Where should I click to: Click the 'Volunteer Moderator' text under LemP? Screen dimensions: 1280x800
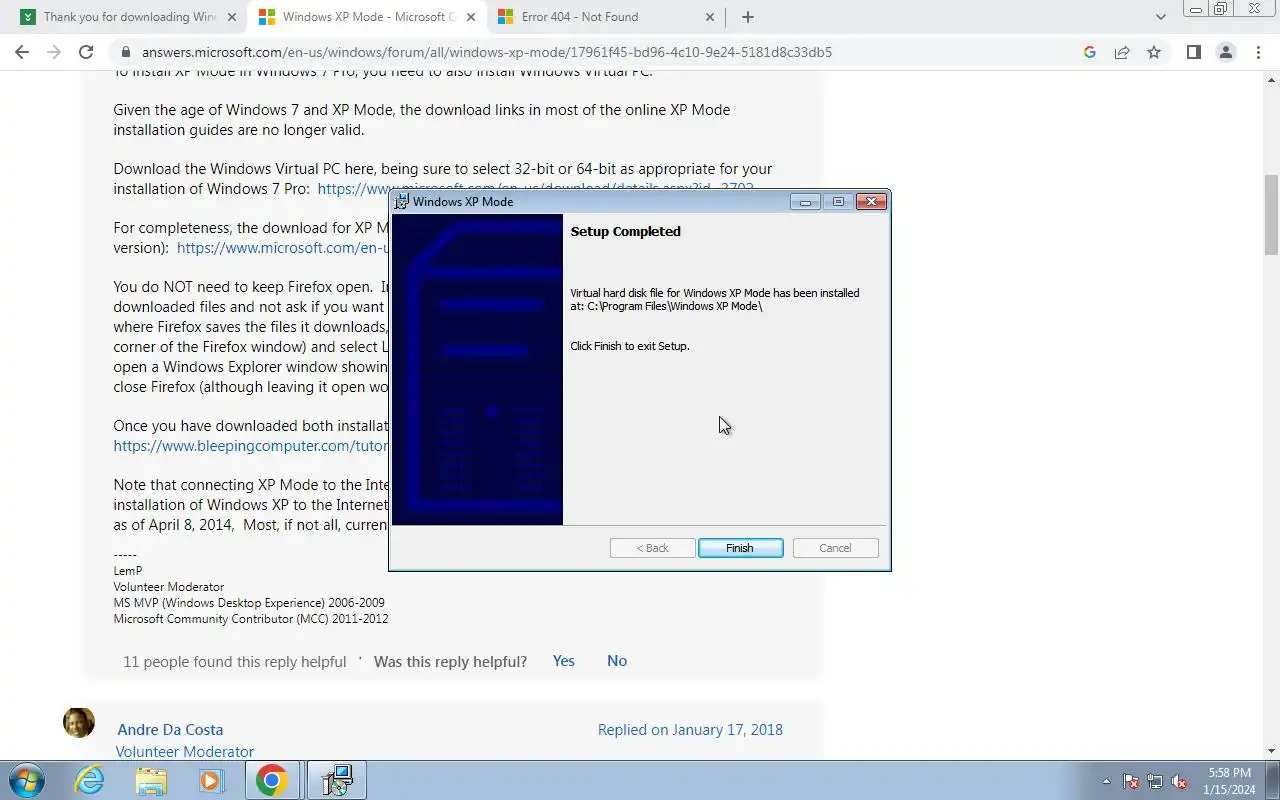tap(169, 587)
